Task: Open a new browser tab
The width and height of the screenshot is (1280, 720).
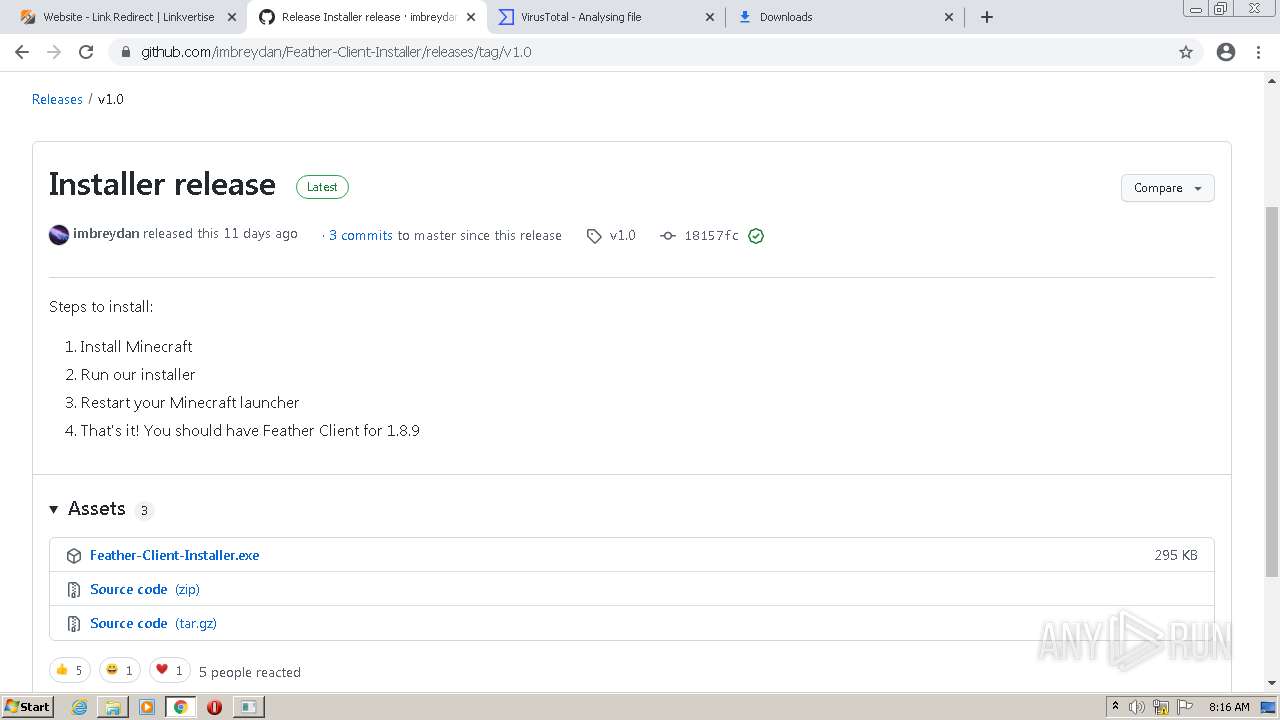Action: tap(987, 17)
